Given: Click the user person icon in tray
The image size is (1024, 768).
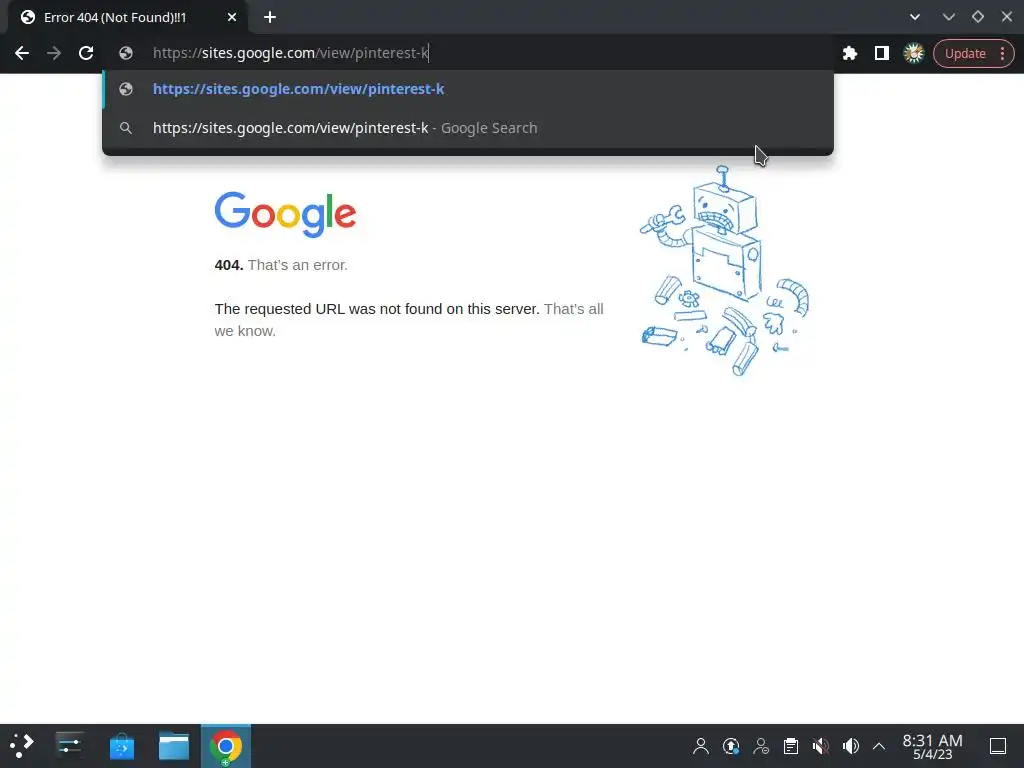Looking at the screenshot, I should 701,746.
